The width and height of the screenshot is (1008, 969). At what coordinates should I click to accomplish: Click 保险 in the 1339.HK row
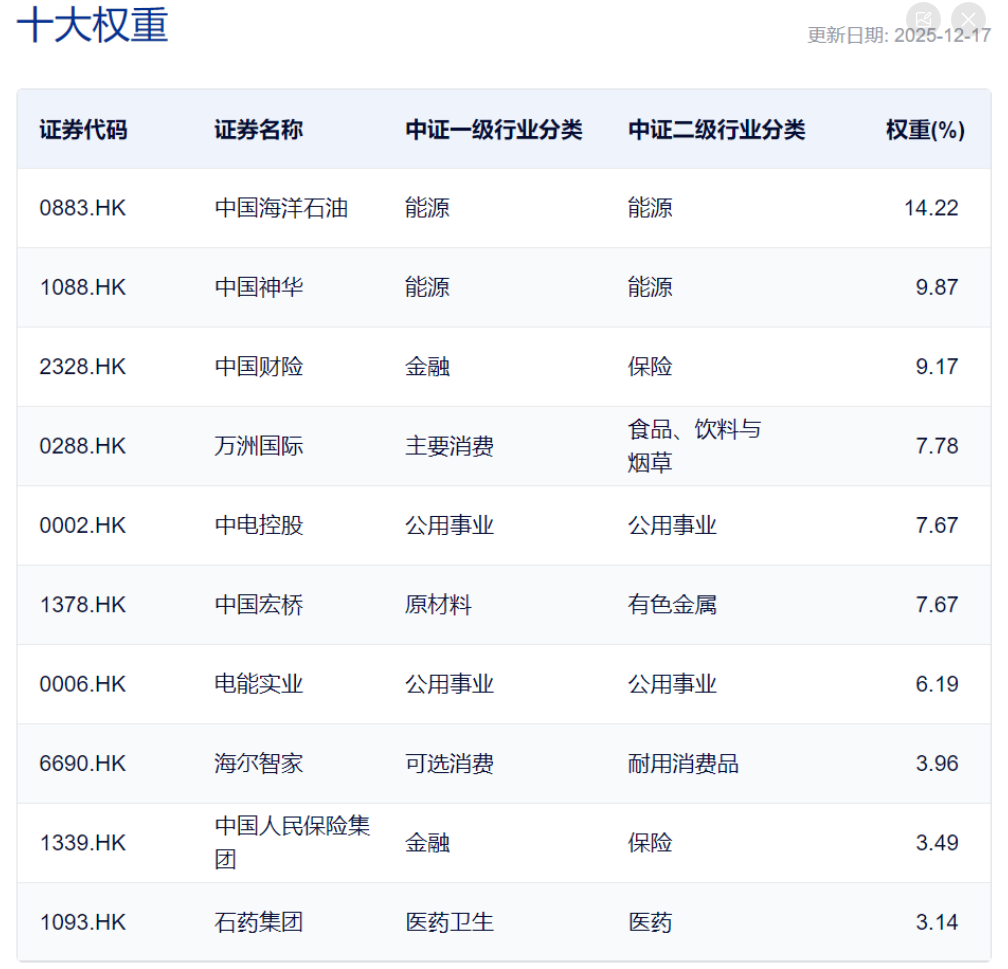650,843
